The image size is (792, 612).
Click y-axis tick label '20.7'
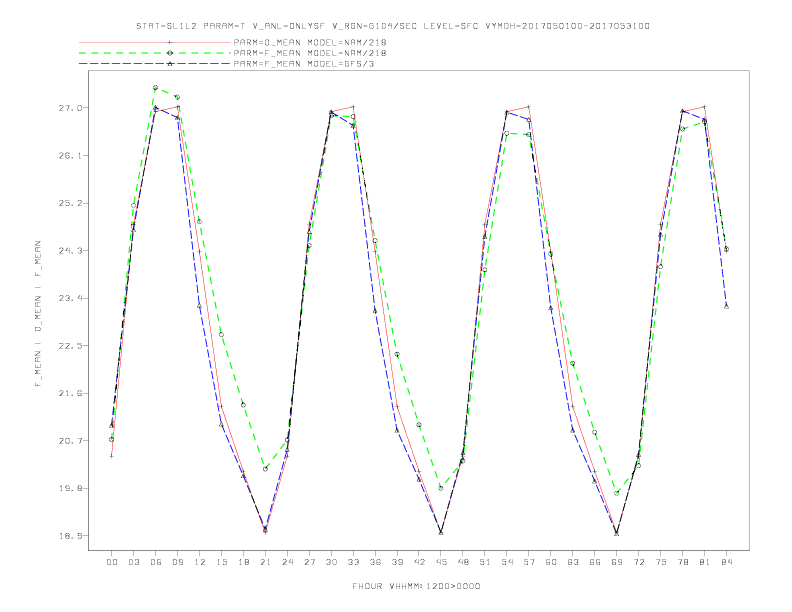[x=70, y=441]
